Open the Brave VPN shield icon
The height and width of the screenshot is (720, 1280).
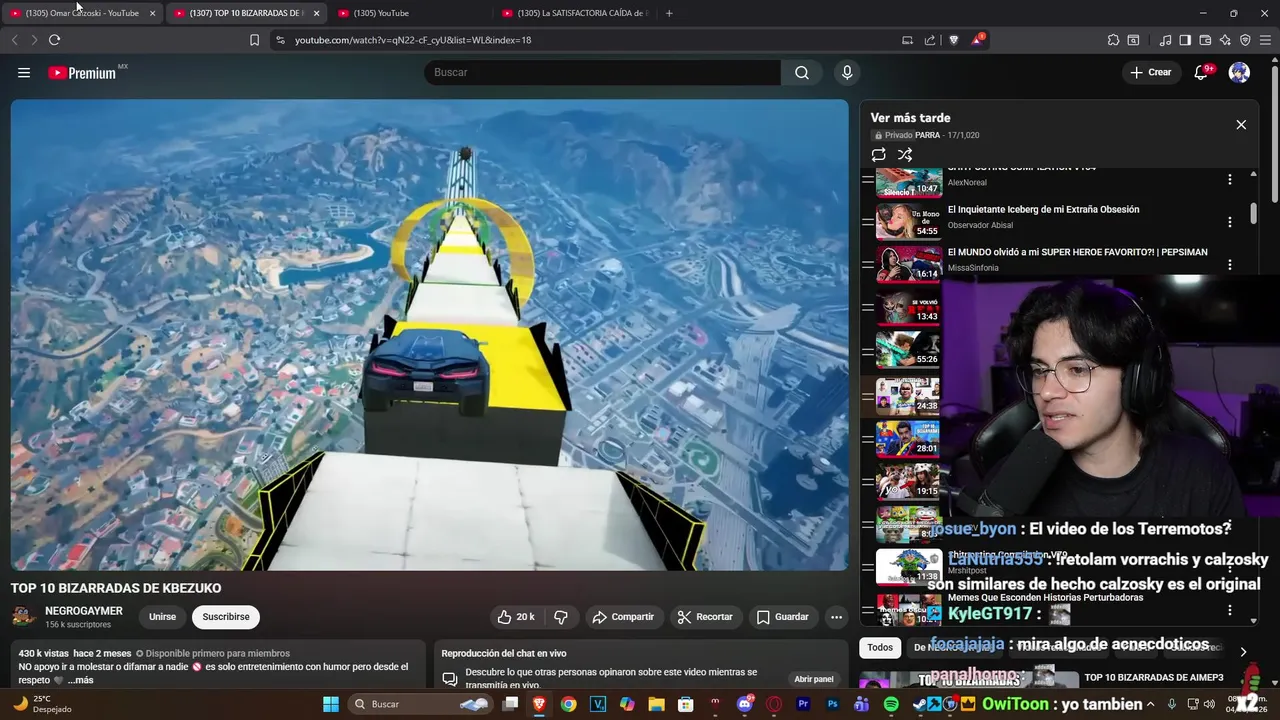1245,40
